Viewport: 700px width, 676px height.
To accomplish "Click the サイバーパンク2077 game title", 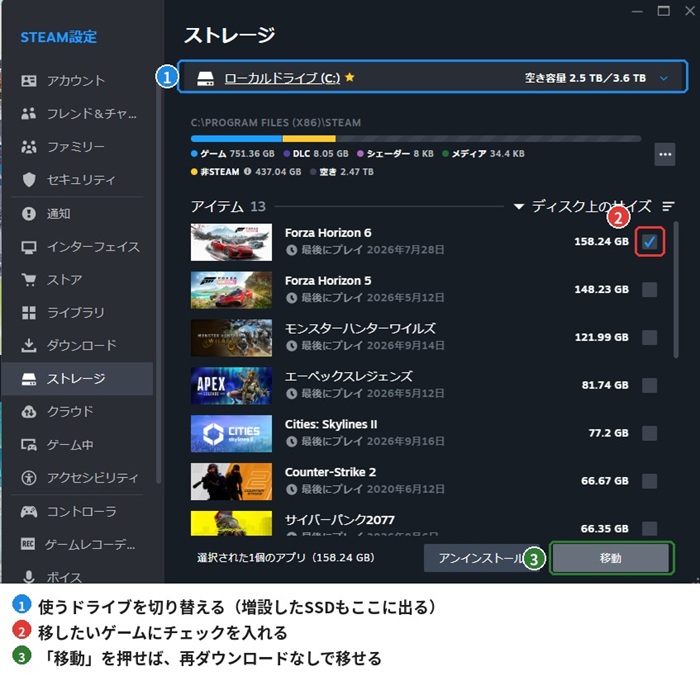I will (340, 520).
